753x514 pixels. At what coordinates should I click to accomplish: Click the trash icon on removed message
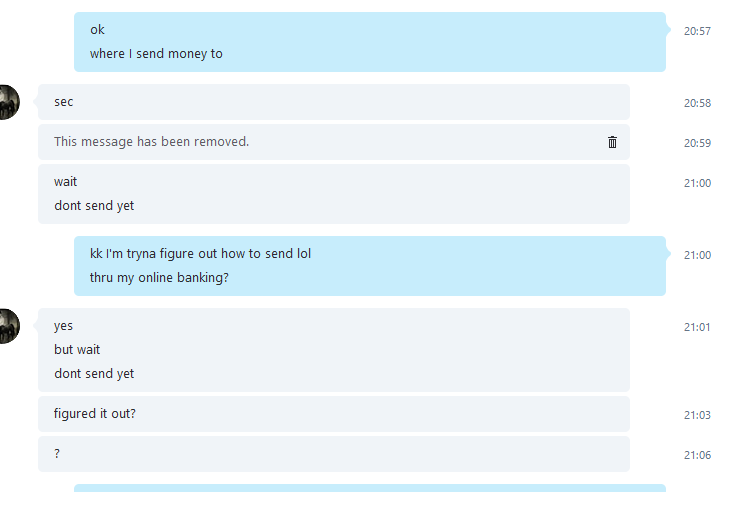click(x=612, y=142)
